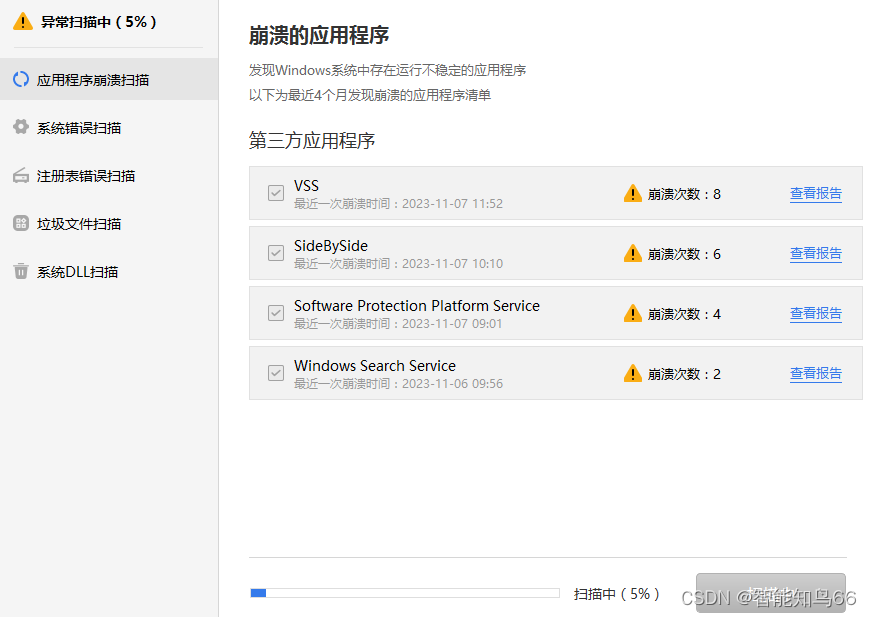Image resolution: width=872 pixels, height=617 pixels.
Task: Click the blue spinning scan icon for 应用程序崩溃扫描
Action: point(21,80)
